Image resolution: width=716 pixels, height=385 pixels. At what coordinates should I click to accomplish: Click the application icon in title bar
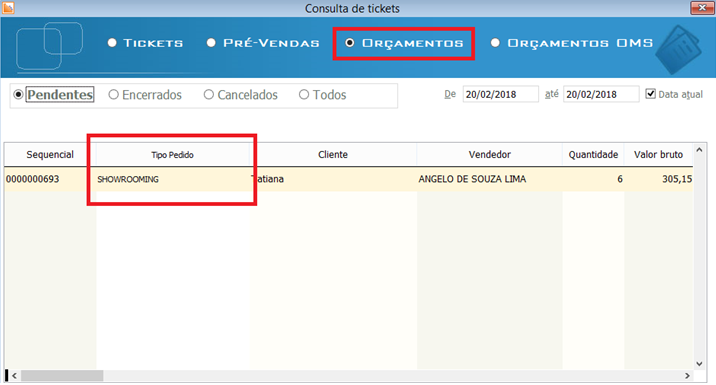(8, 7)
